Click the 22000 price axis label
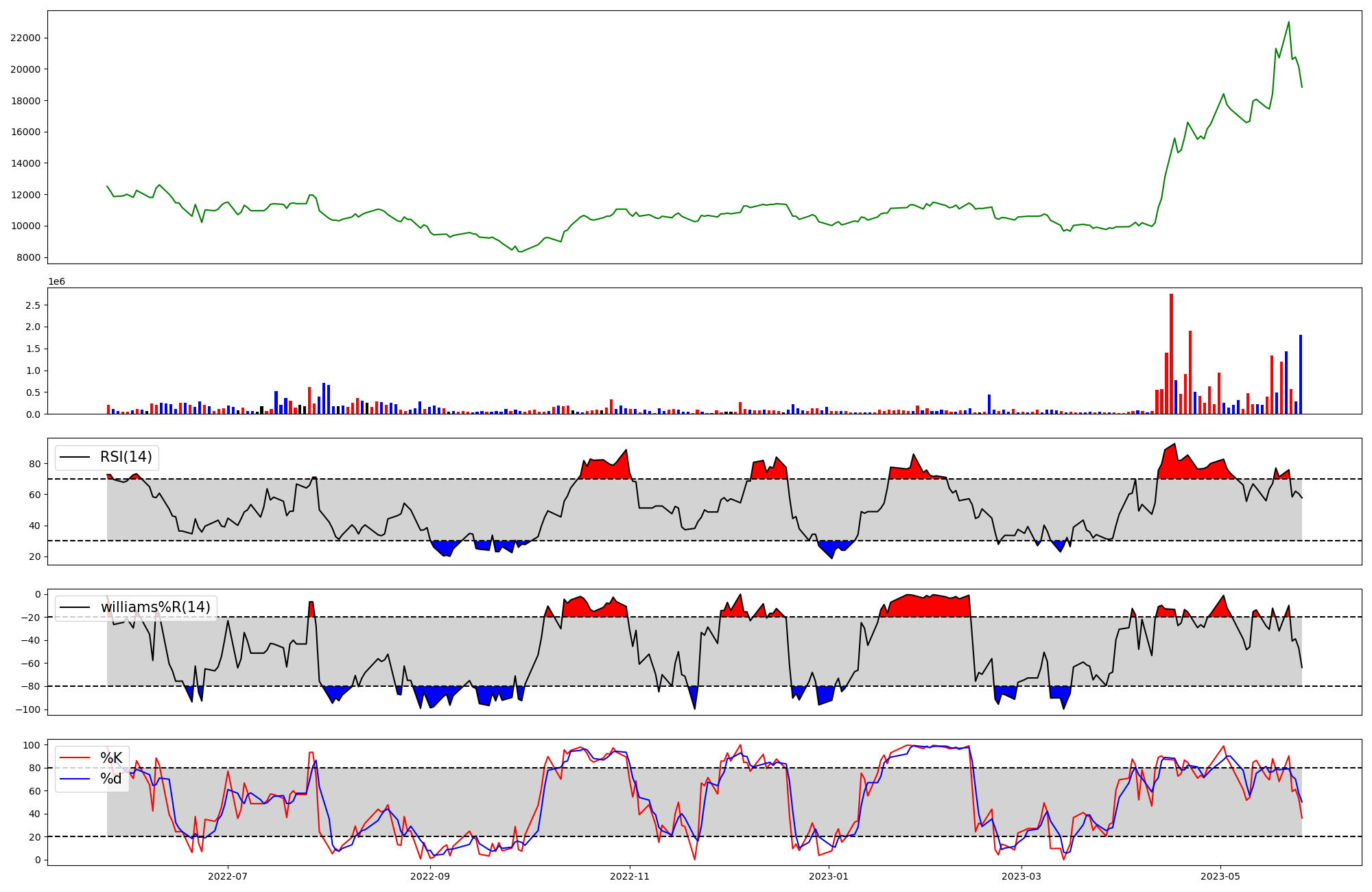 (x=25, y=38)
